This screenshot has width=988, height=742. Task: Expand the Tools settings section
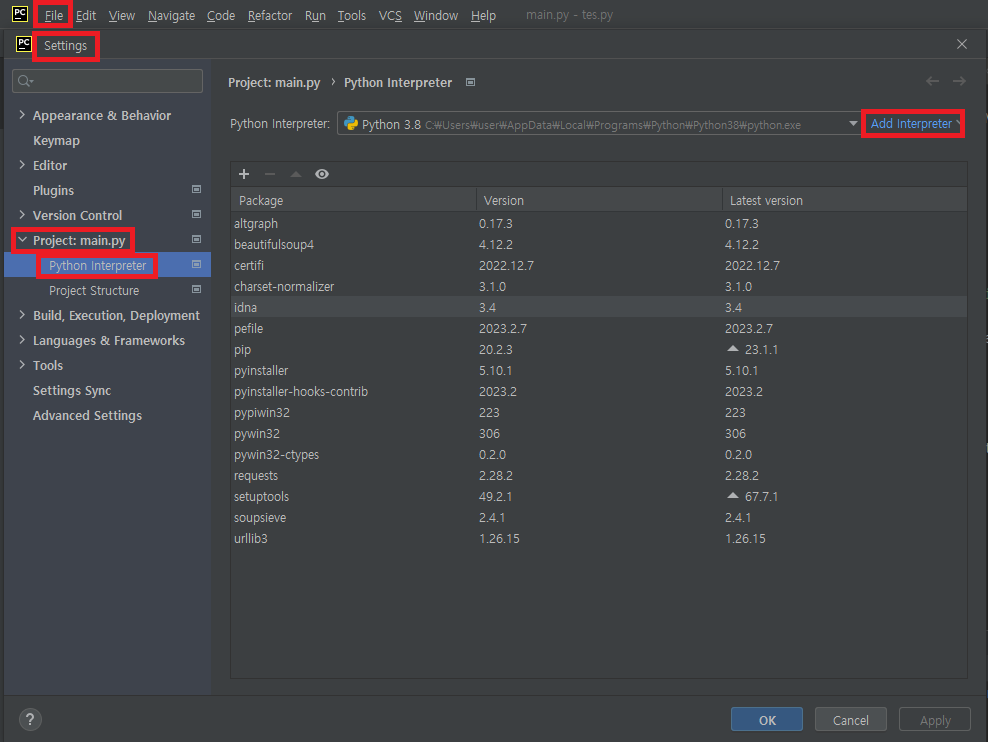tap(22, 365)
